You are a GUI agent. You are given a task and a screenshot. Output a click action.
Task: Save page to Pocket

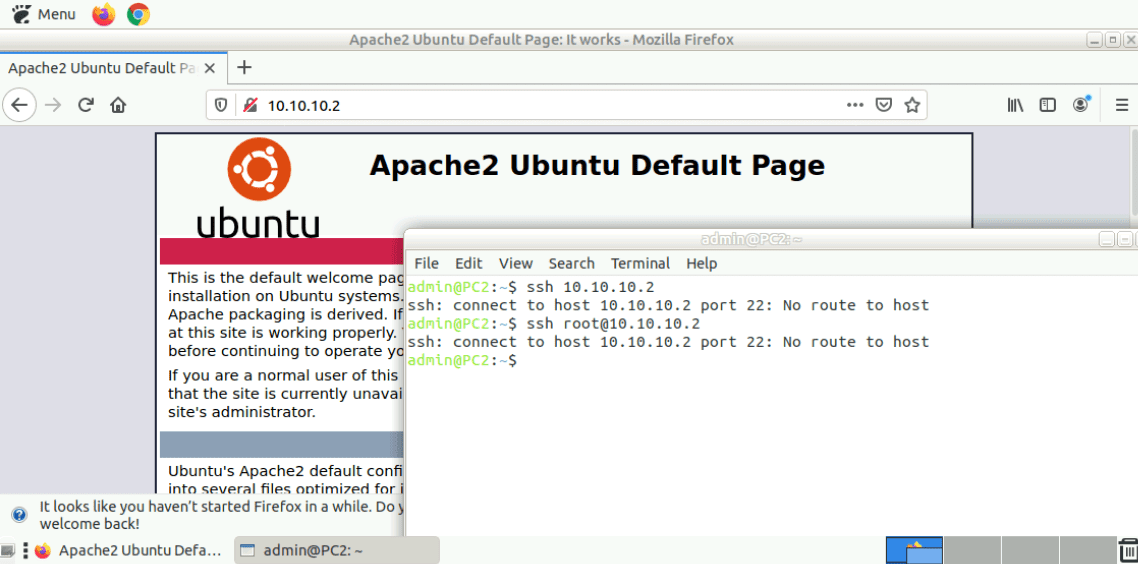pos(883,105)
